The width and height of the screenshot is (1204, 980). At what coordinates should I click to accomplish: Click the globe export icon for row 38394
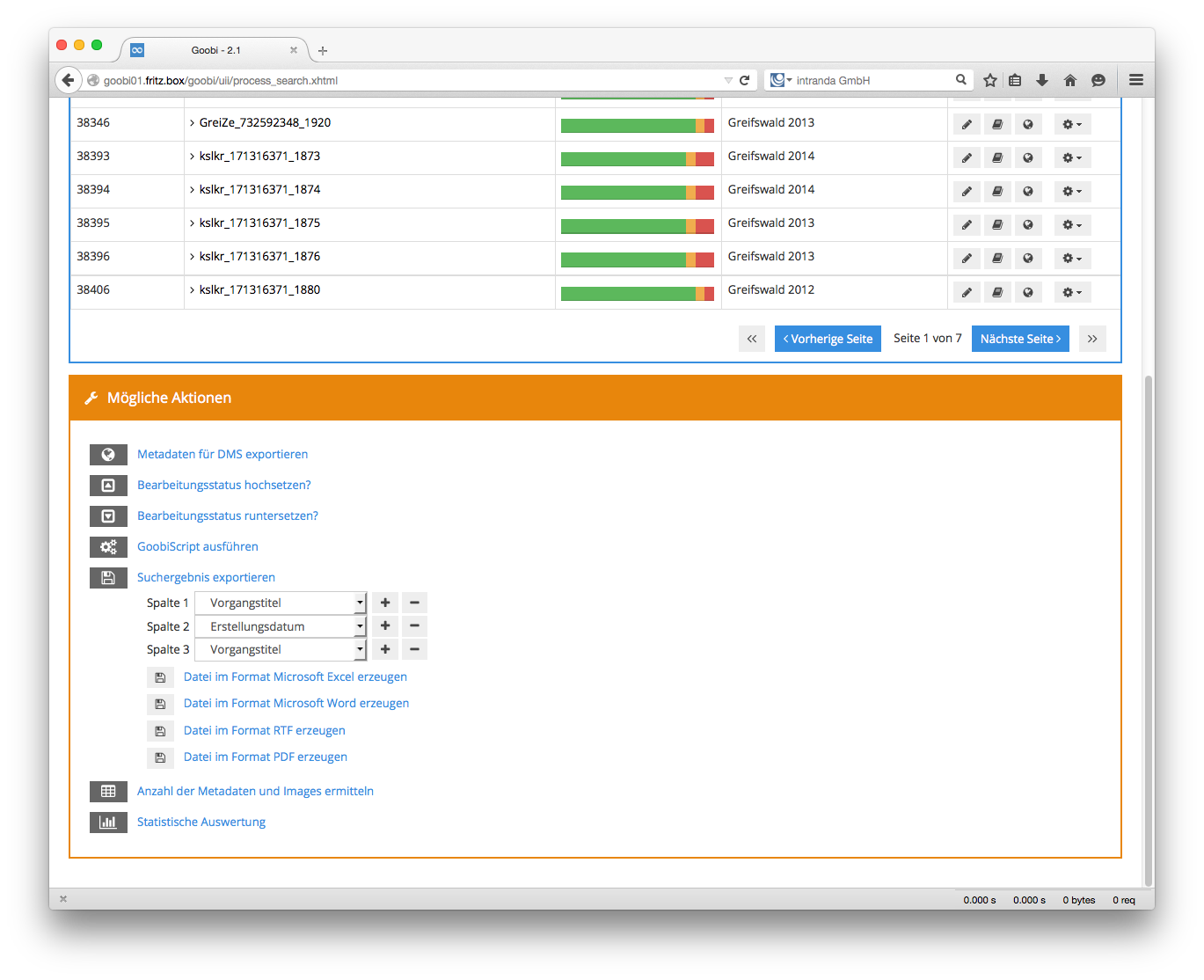click(1028, 191)
